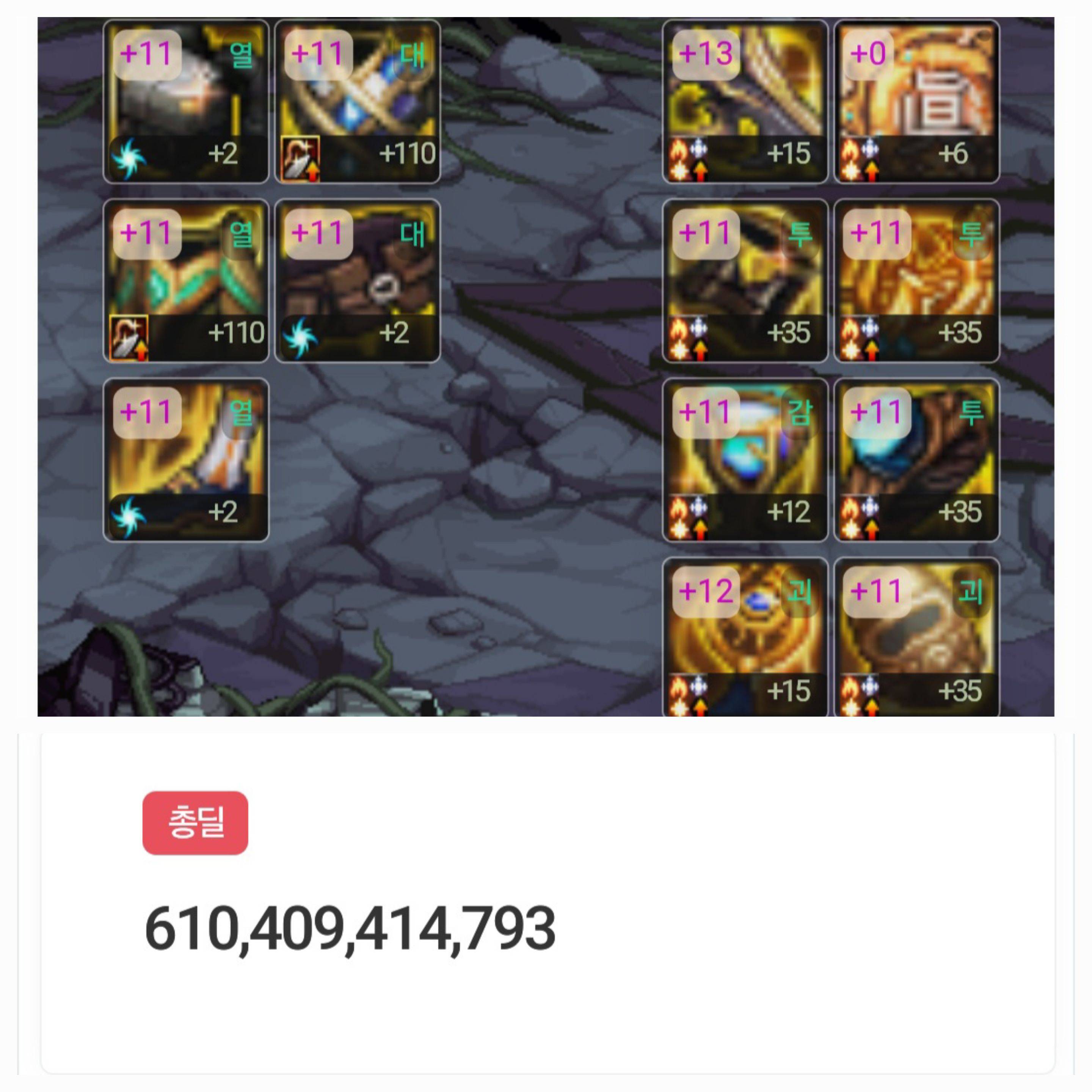Click the +0 reinforcement badge on emblem
Screen dimensions: 1092x1092
coord(868,55)
